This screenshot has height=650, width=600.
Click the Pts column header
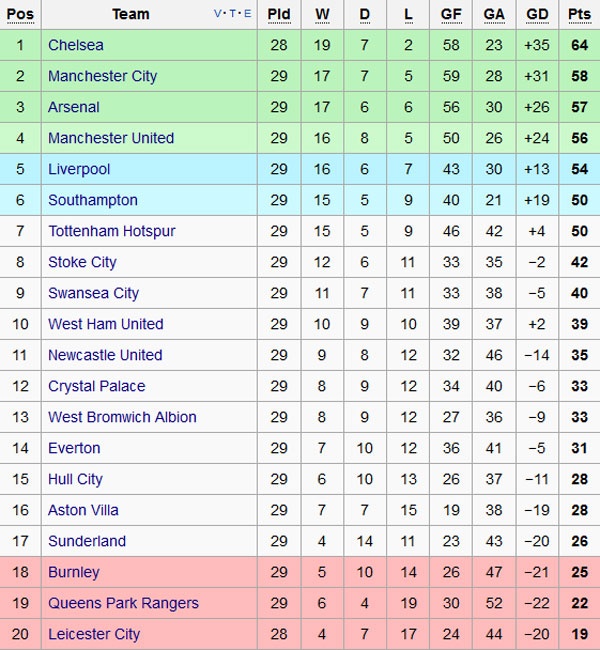click(x=579, y=14)
